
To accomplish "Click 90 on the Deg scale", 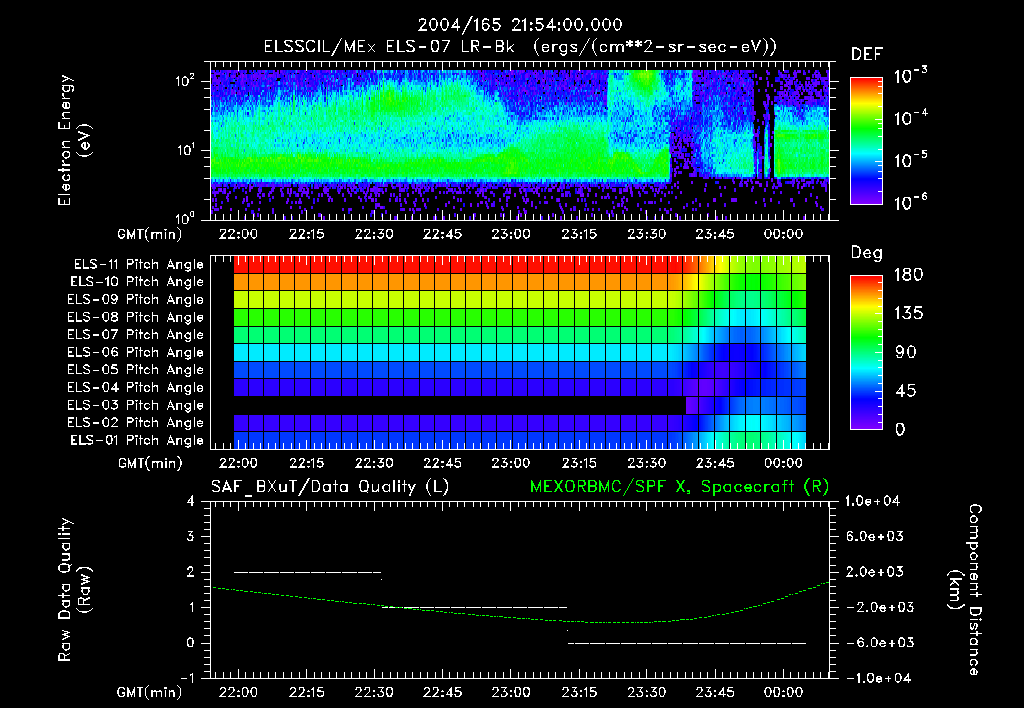I will tap(905, 353).
